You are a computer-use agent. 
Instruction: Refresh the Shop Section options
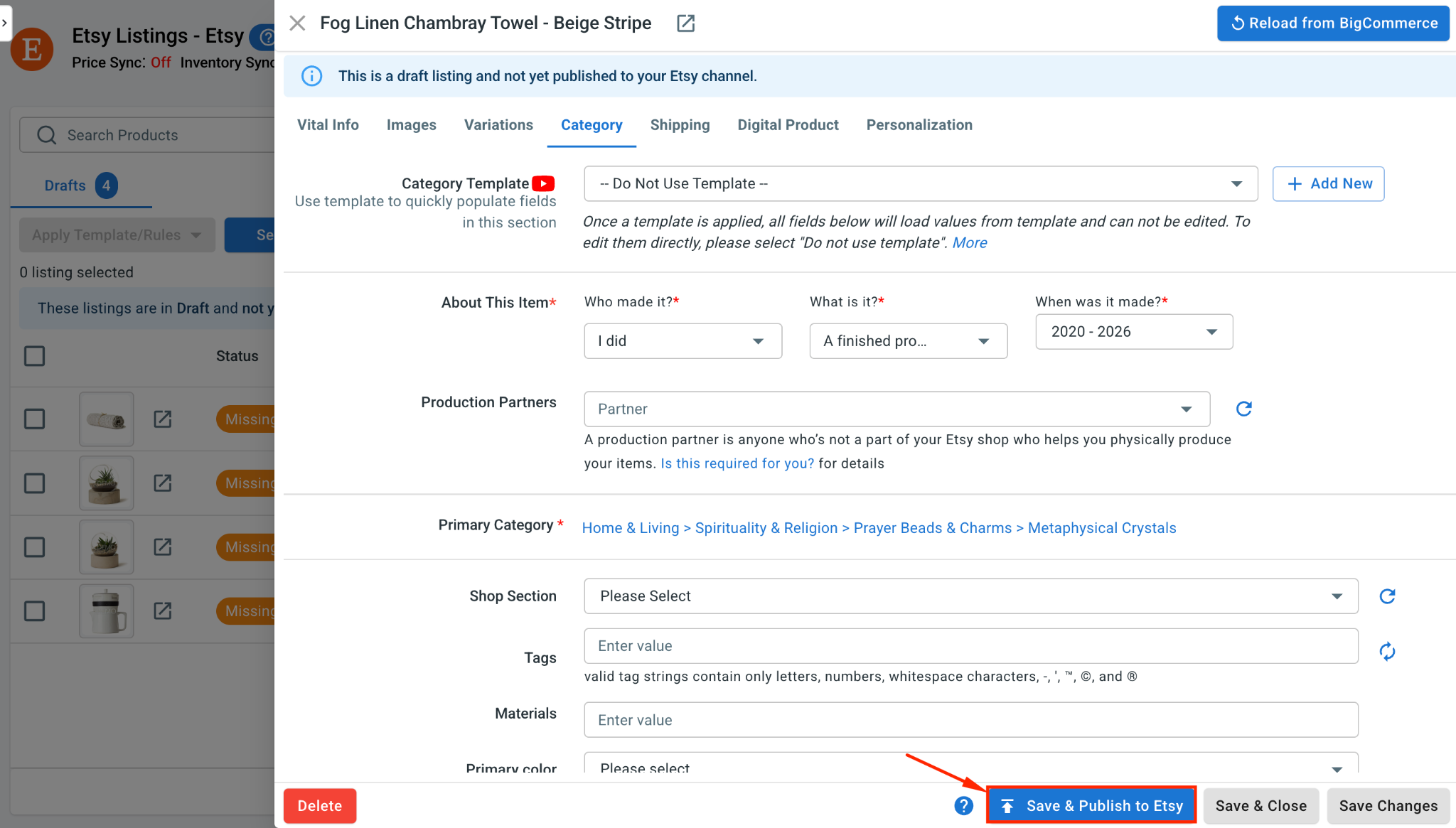click(1387, 596)
